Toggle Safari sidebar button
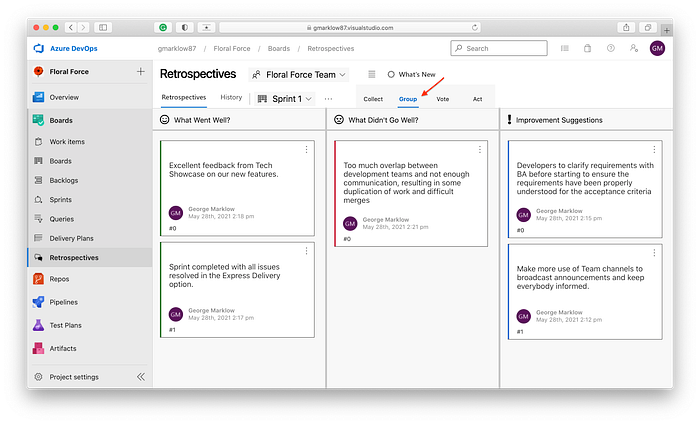Image resolution: width=700 pixels, height=424 pixels. (x=103, y=28)
